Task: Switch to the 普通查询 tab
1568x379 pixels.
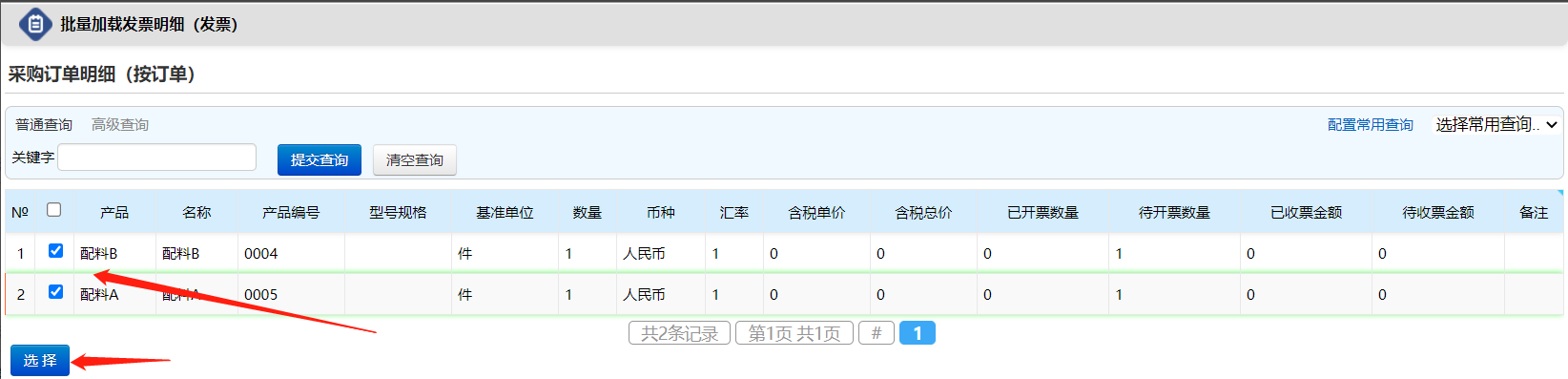Action: (44, 125)
